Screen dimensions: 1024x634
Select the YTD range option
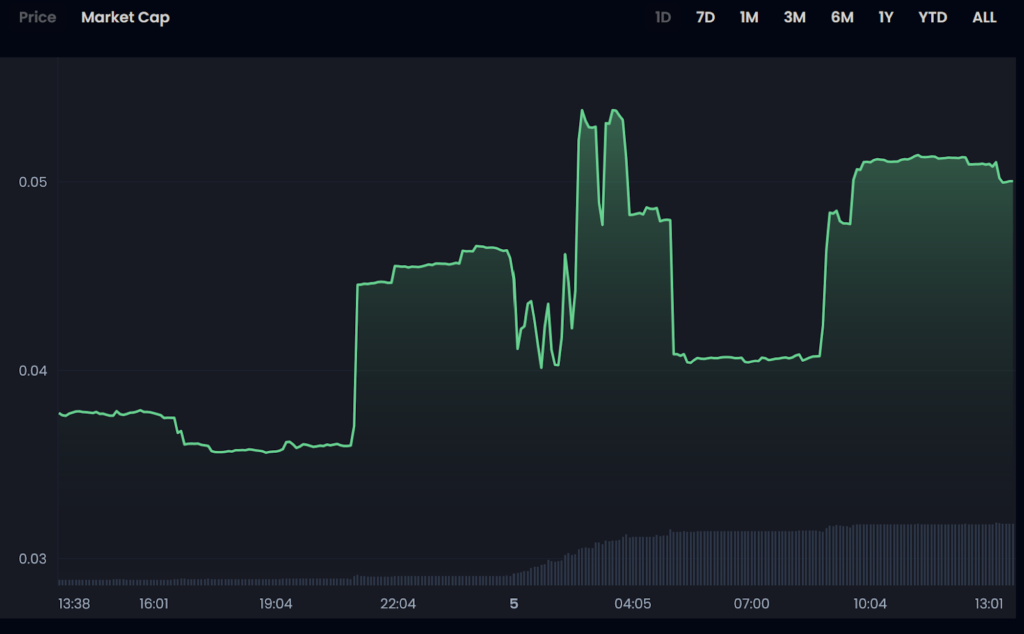coord(932,18)
